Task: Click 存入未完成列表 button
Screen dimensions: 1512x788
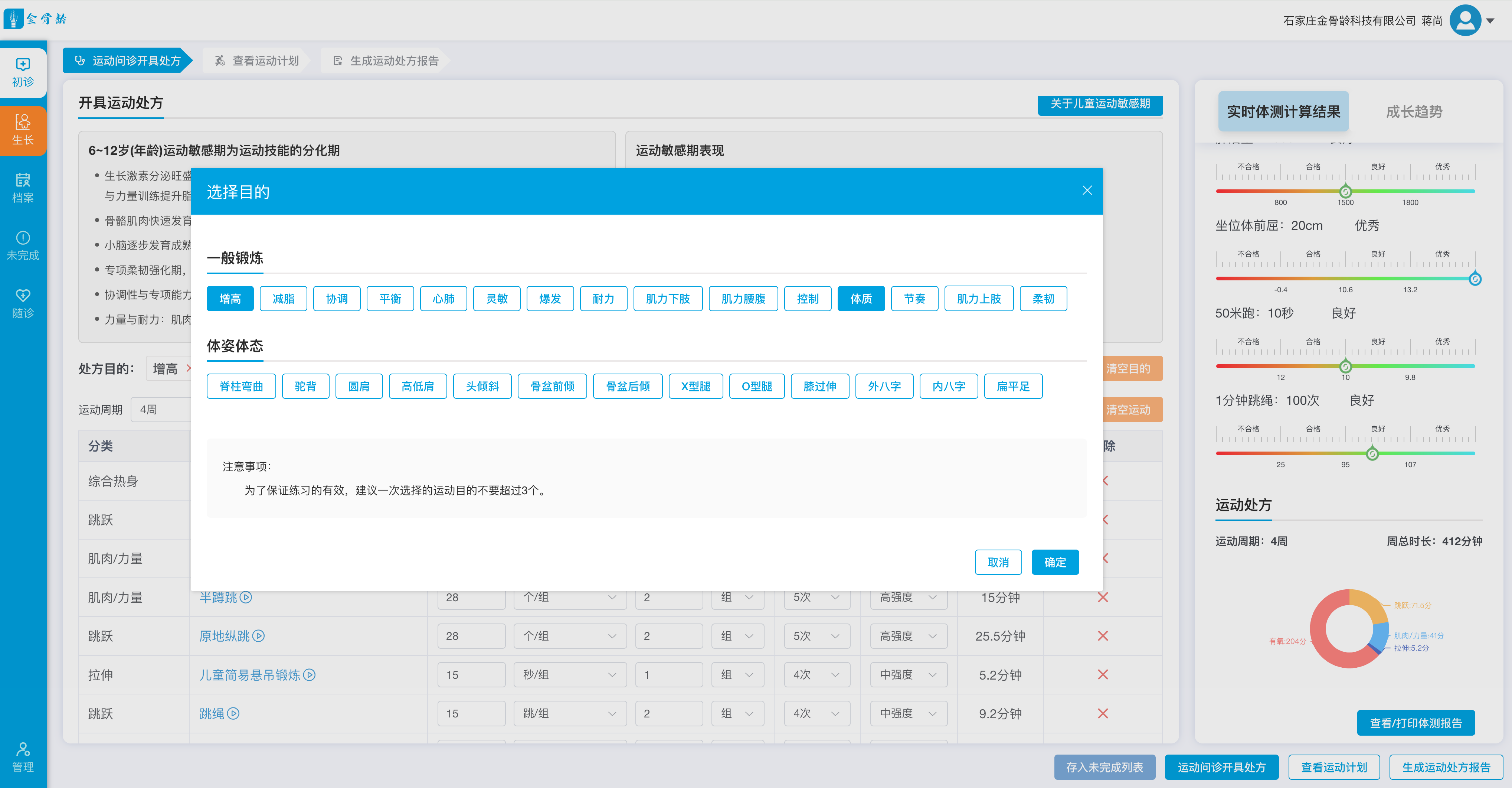Action: 1104,767
